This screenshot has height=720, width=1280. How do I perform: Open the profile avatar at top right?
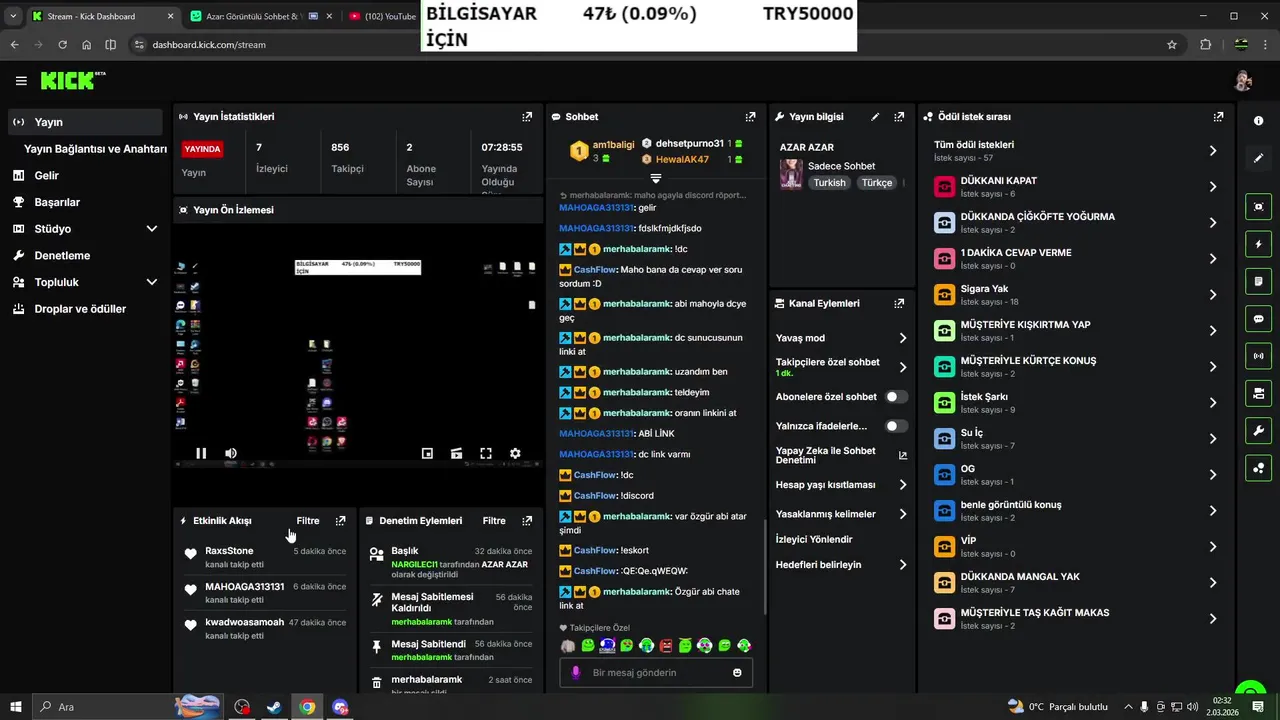tap(1243, 81)
